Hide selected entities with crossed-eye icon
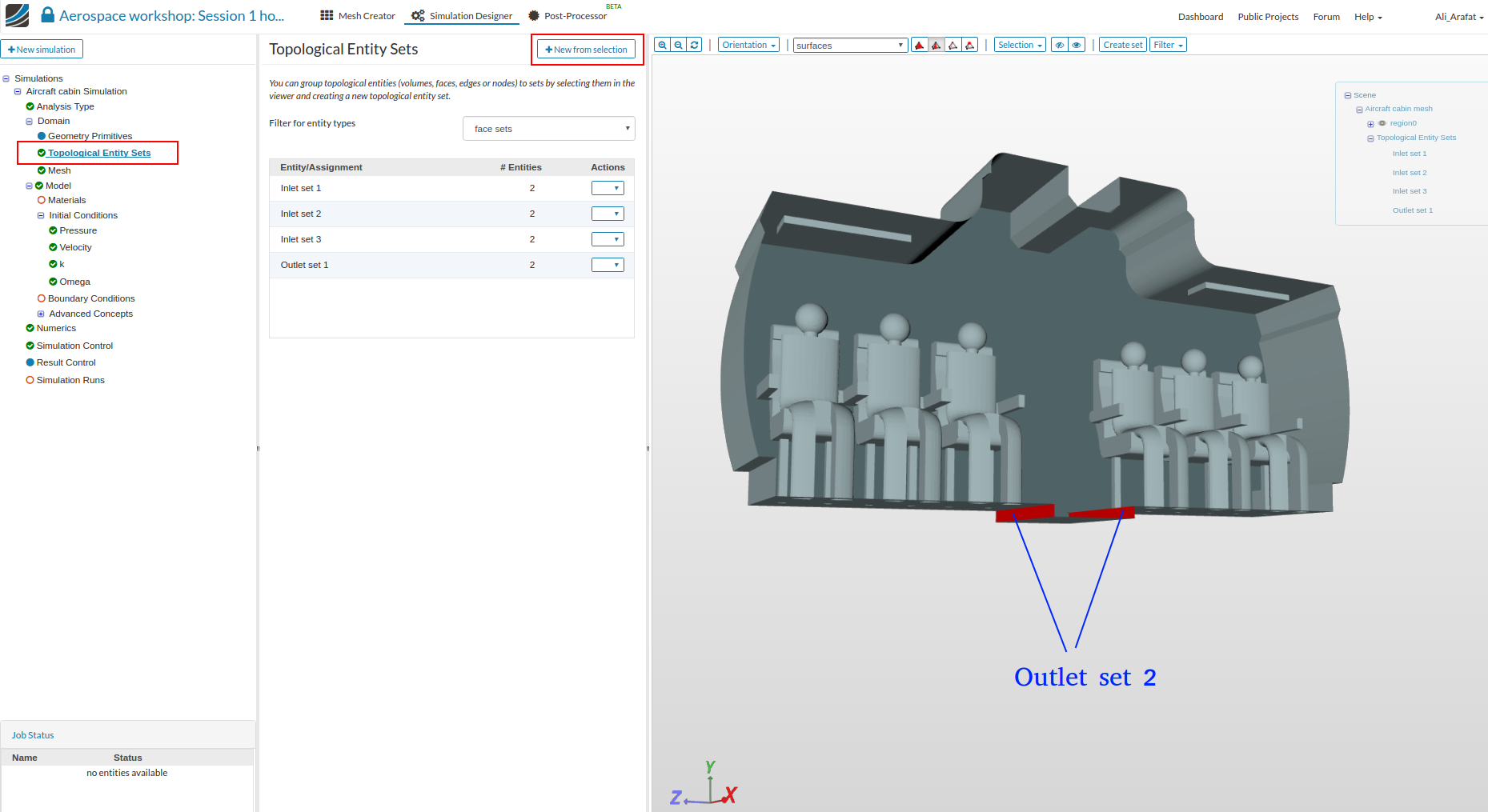 (1060, 46)
